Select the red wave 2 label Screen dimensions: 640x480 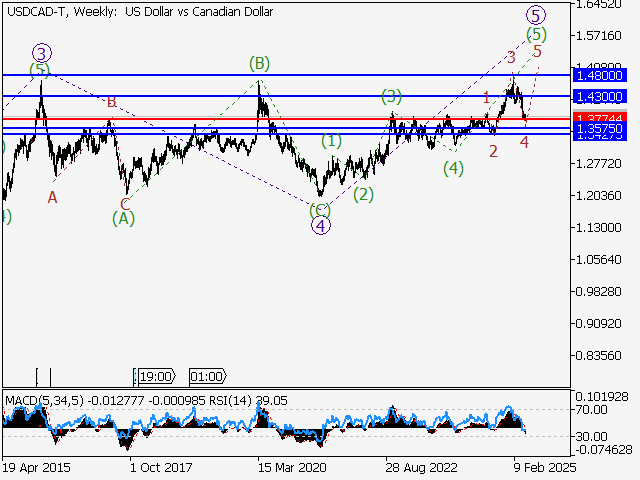[x=493, y=151]
